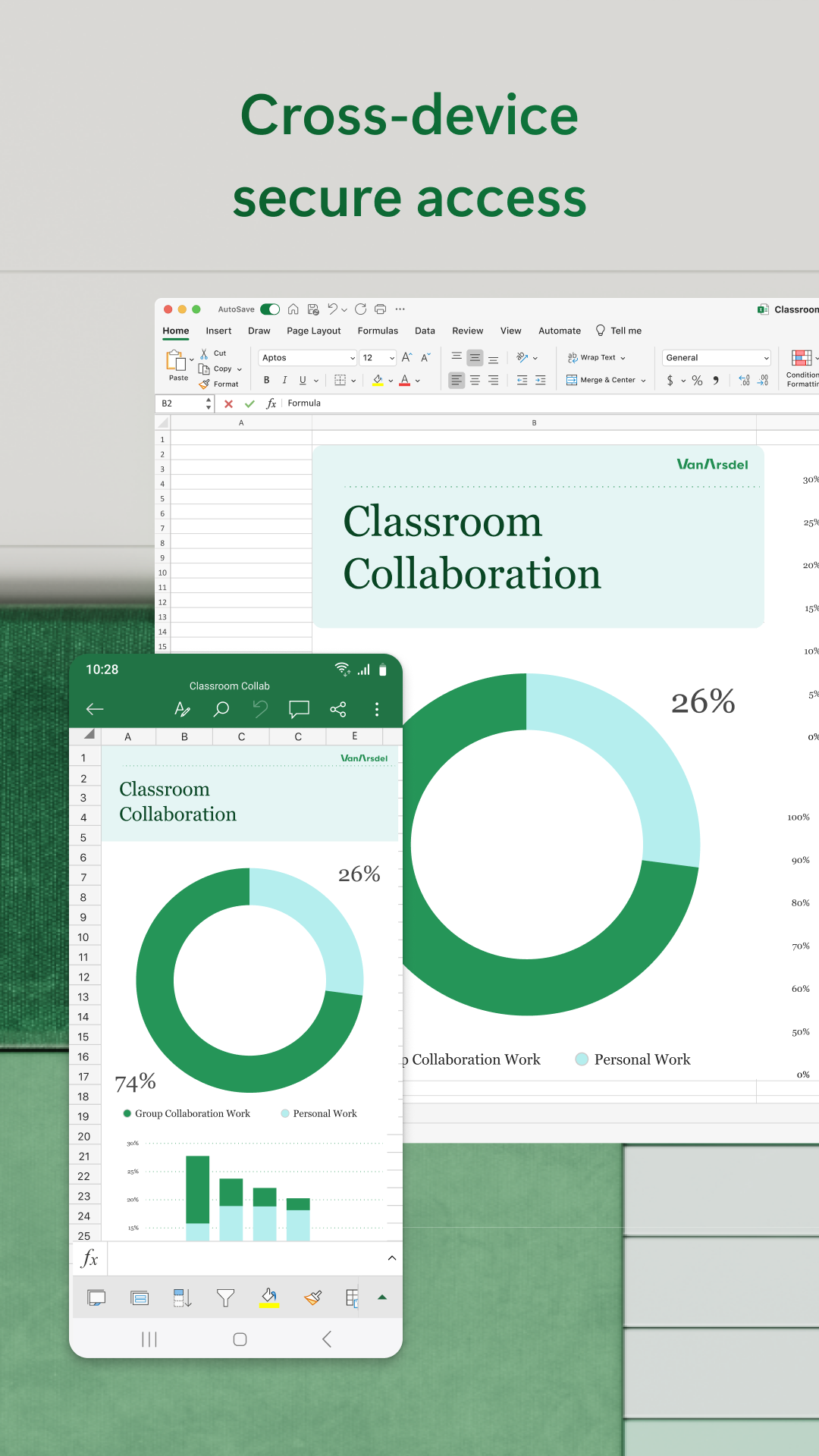Tap the text editing pen icon

[182, 709]
